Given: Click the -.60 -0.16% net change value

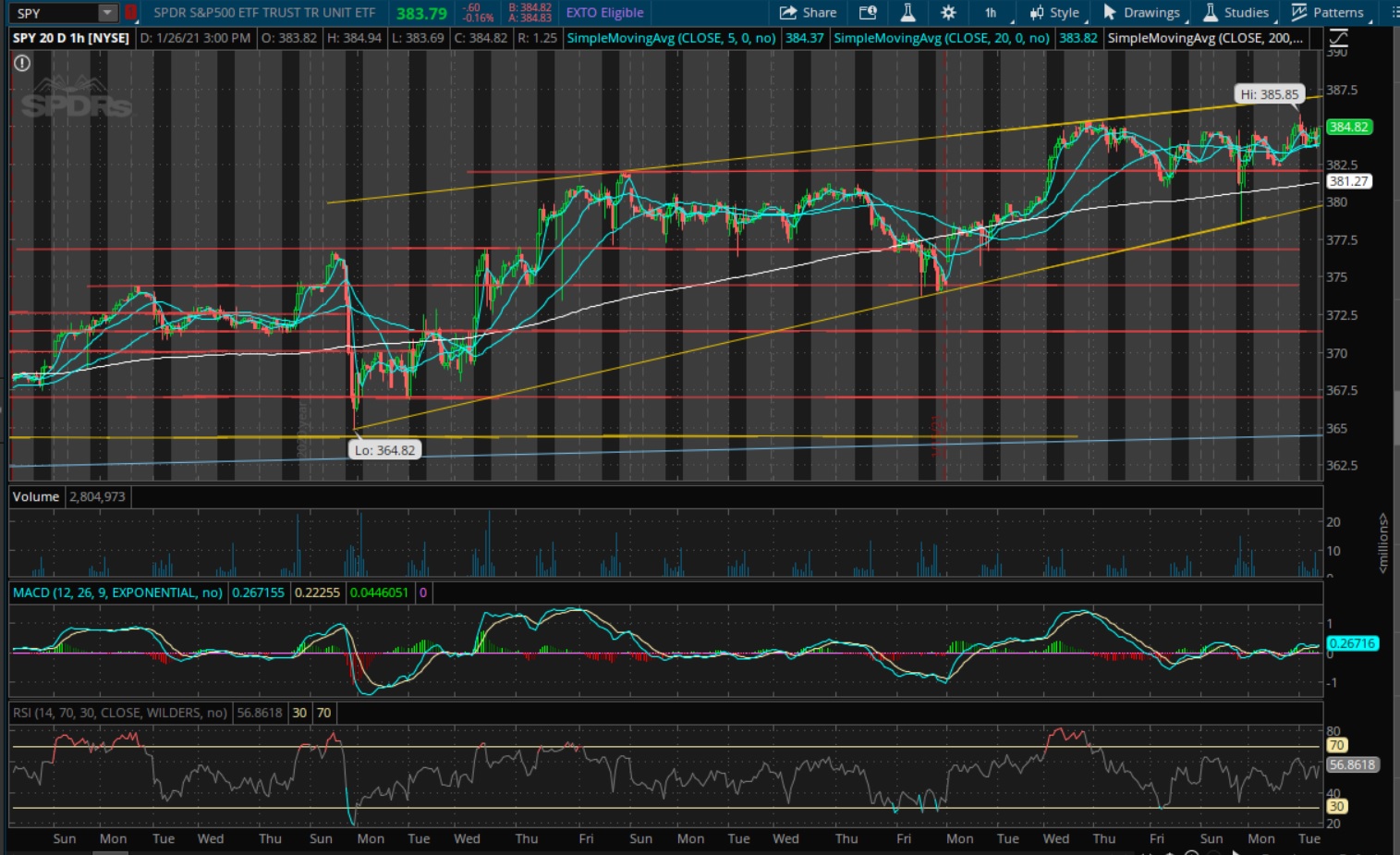Looking at the screenshot, I should tap(478, 13).
